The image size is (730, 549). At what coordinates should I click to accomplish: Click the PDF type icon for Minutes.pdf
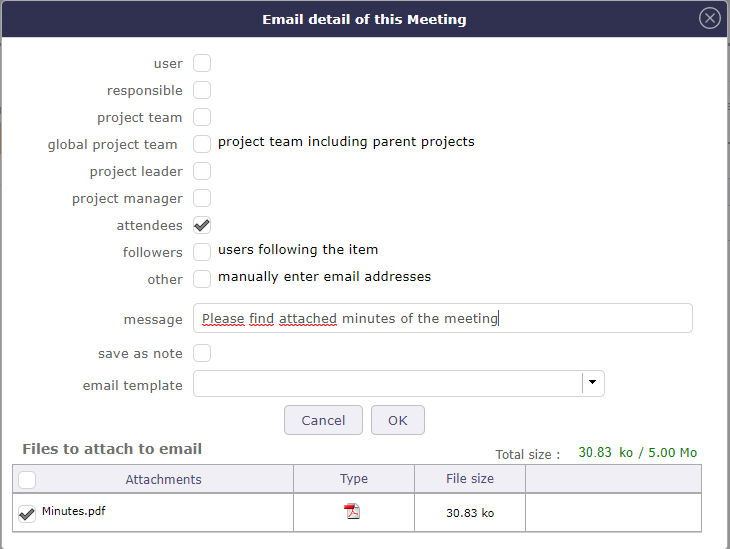[x=352, y=512]
